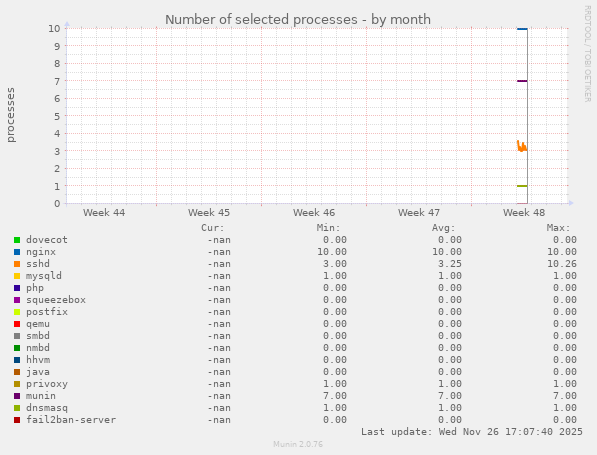597x455 pixels.
Task: Select the nginx legend label
Action: (x=41, y=252)
